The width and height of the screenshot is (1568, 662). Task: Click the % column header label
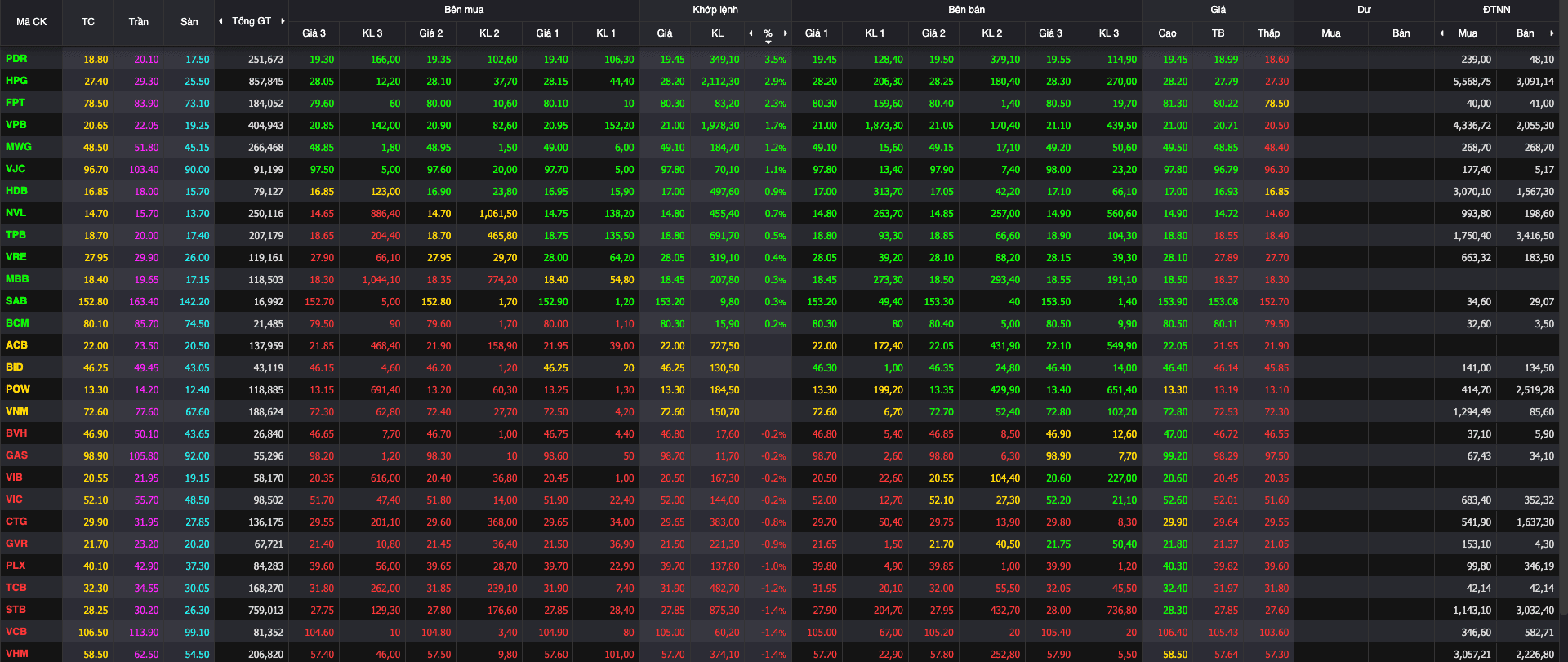[768, 33]
